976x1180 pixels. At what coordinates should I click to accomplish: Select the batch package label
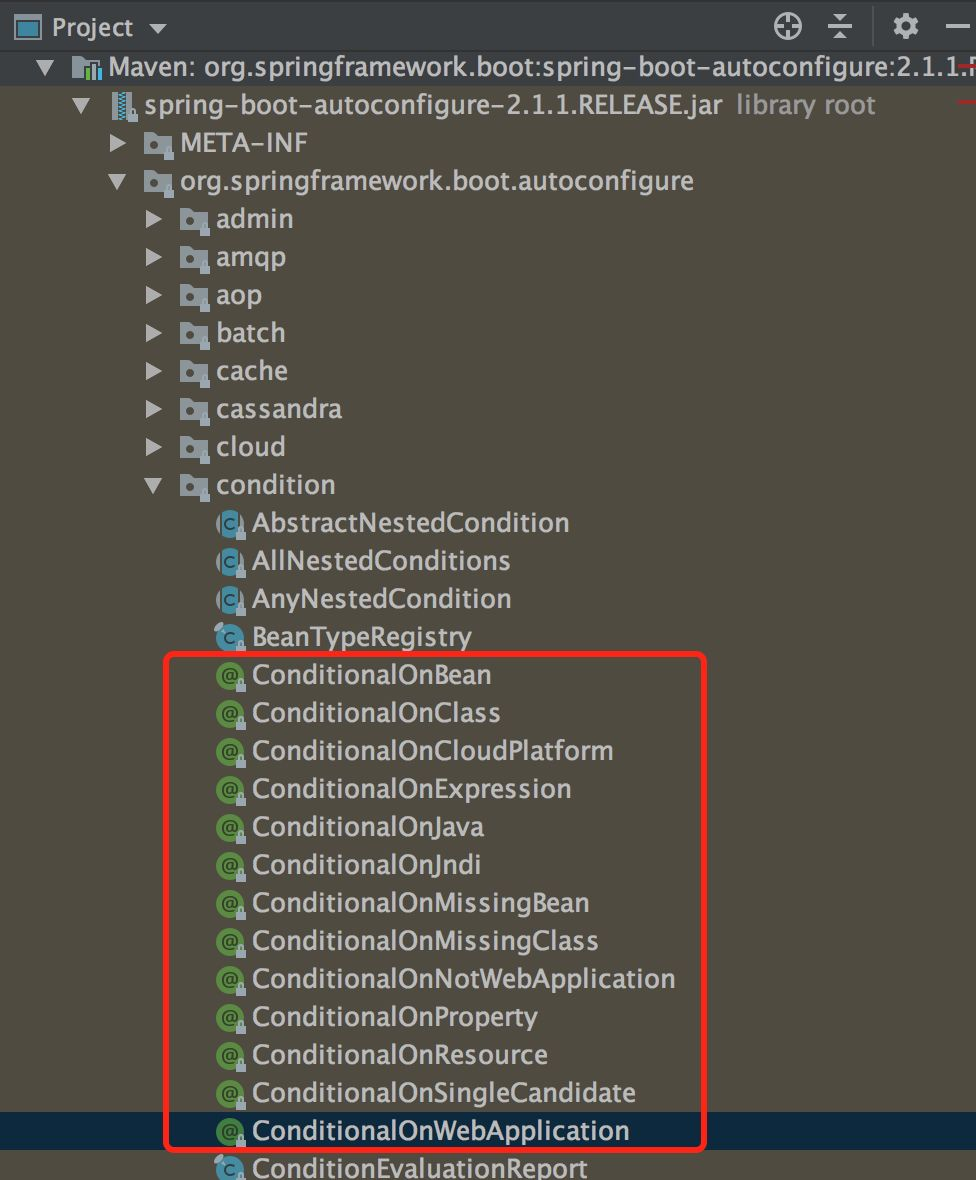tap(251, 333)
